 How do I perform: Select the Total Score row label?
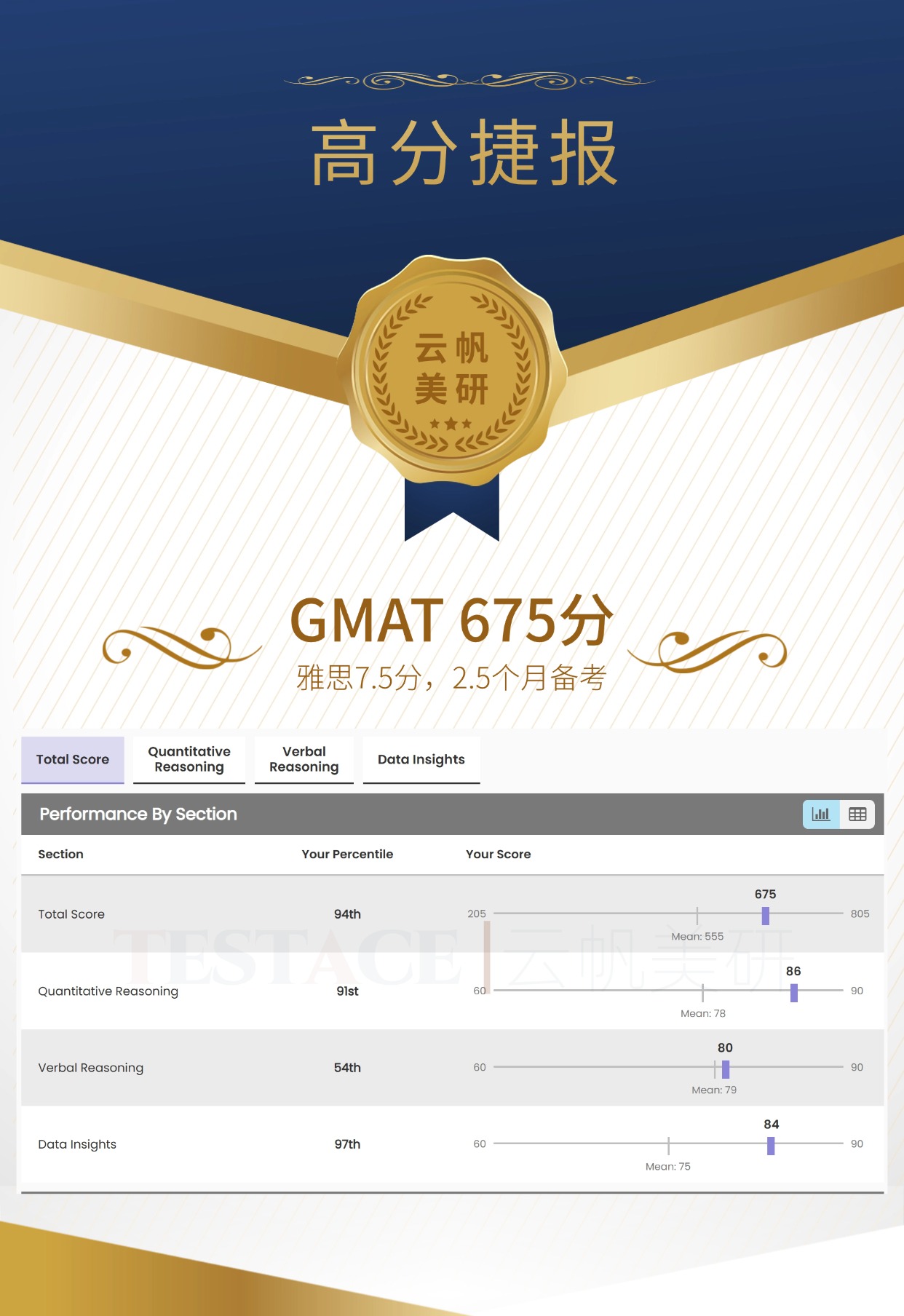coord(71,914)
